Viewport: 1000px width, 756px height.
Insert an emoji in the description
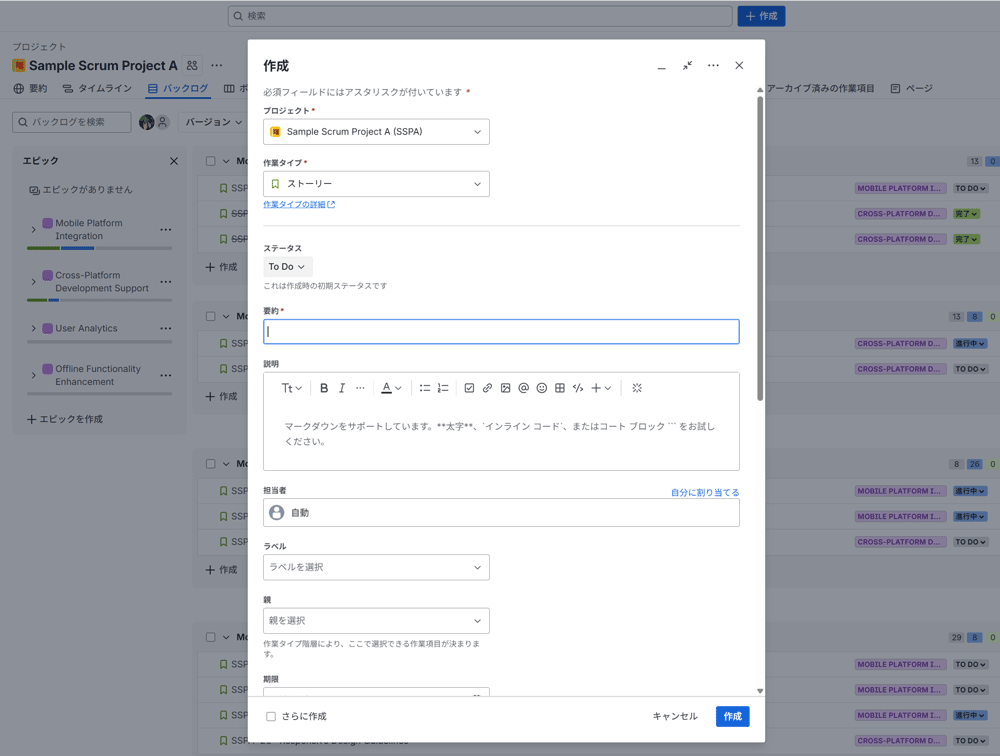[x=542, y=388]
